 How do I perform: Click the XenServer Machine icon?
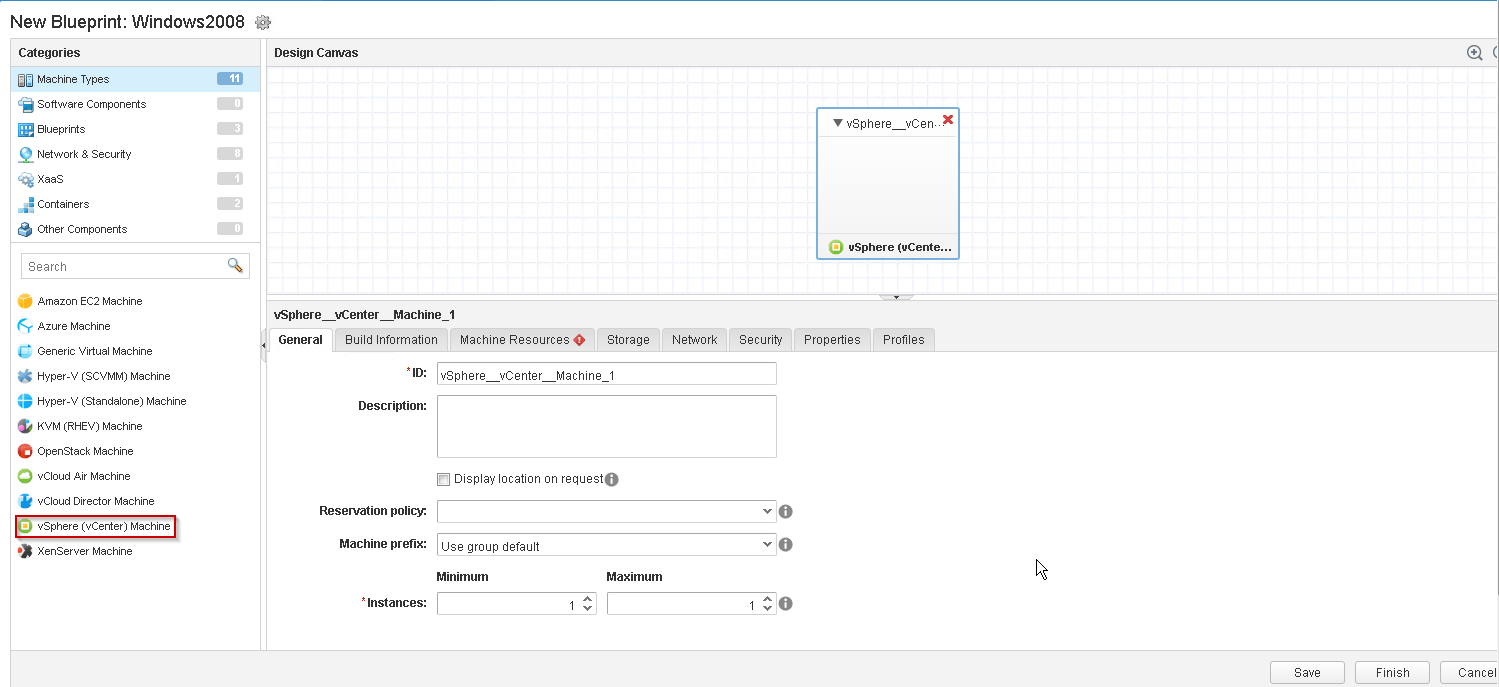coord(26,551)
